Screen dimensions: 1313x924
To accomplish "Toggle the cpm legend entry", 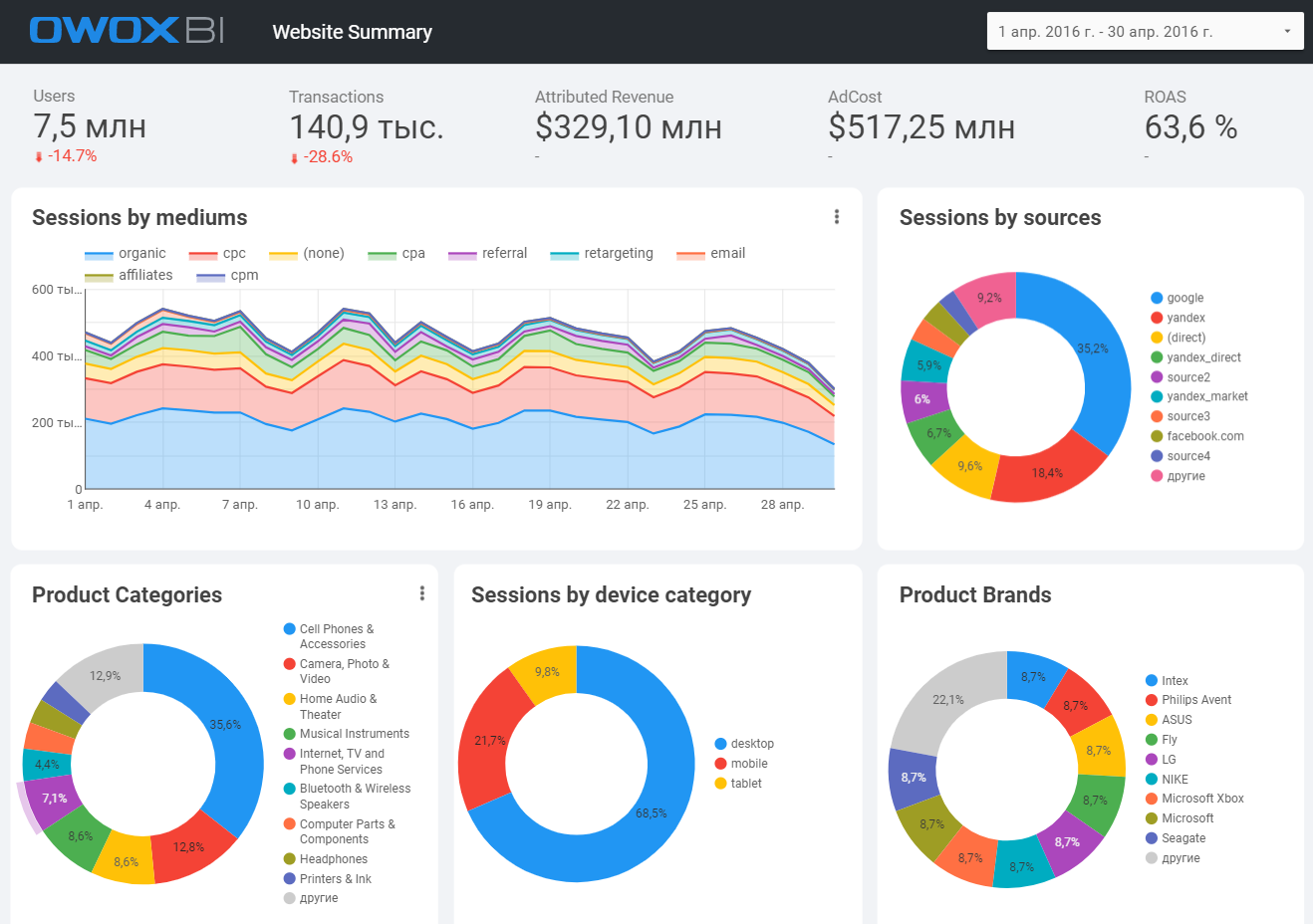I will coord(227,276).
